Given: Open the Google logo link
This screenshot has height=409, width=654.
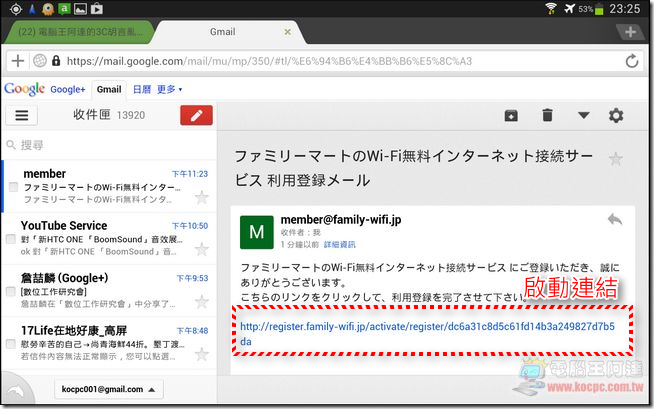Looking at the screenshot, I should 24,89.
